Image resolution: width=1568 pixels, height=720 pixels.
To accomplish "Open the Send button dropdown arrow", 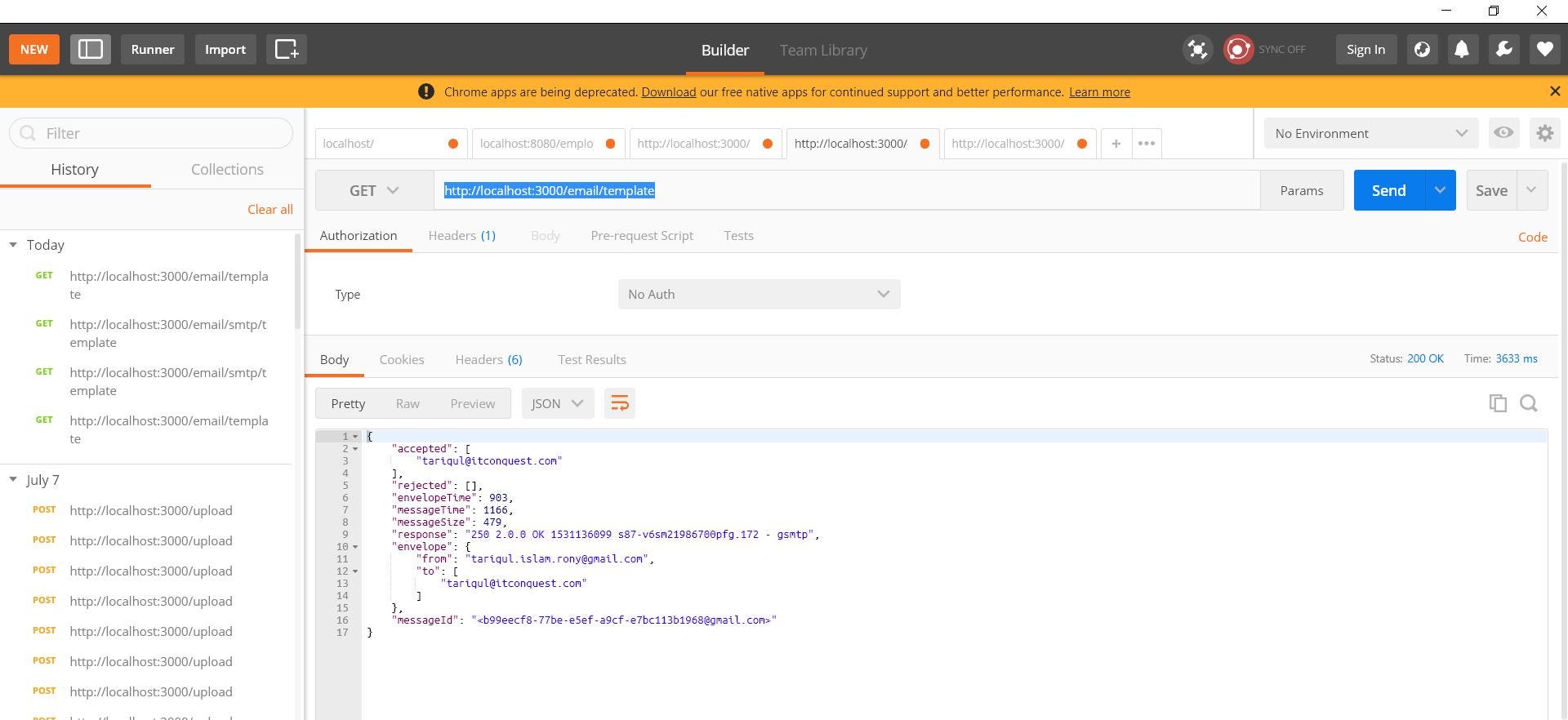I will coord(1440,190).
